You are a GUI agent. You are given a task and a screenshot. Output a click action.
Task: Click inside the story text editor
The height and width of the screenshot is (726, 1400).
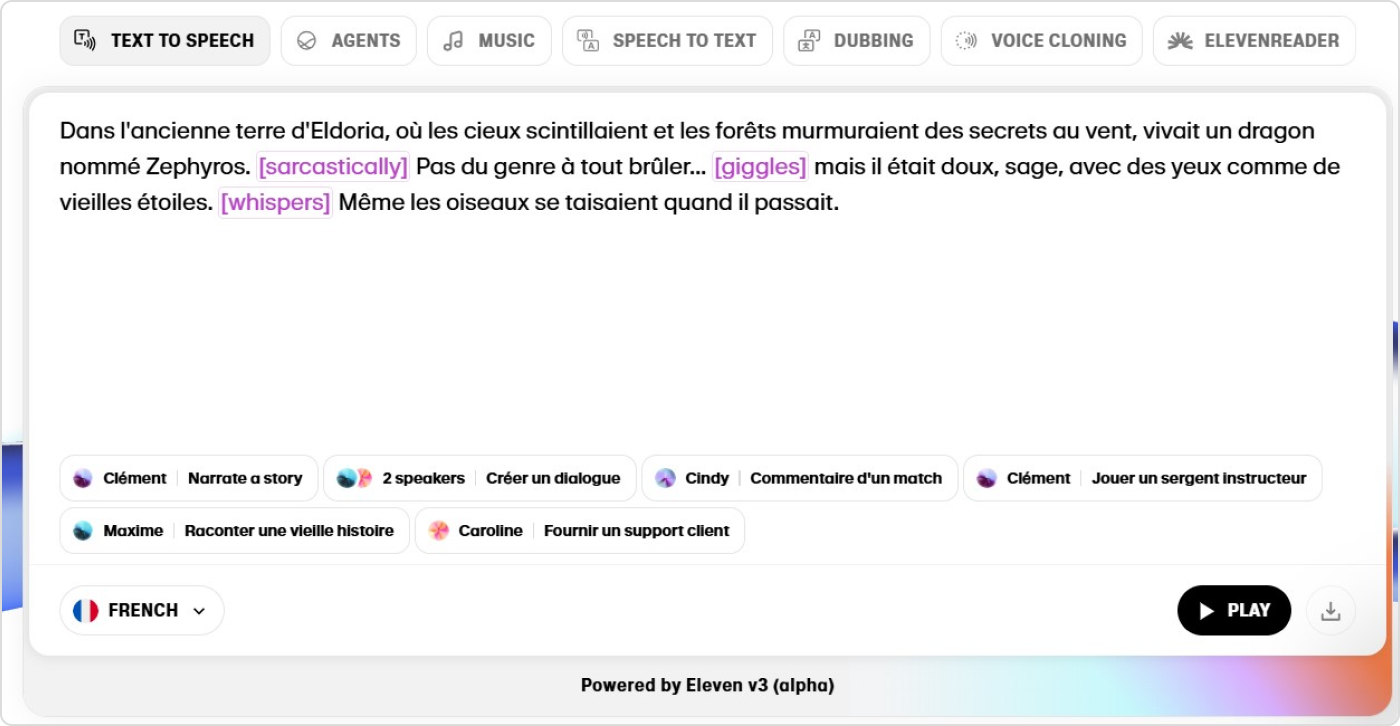[700, 320]
